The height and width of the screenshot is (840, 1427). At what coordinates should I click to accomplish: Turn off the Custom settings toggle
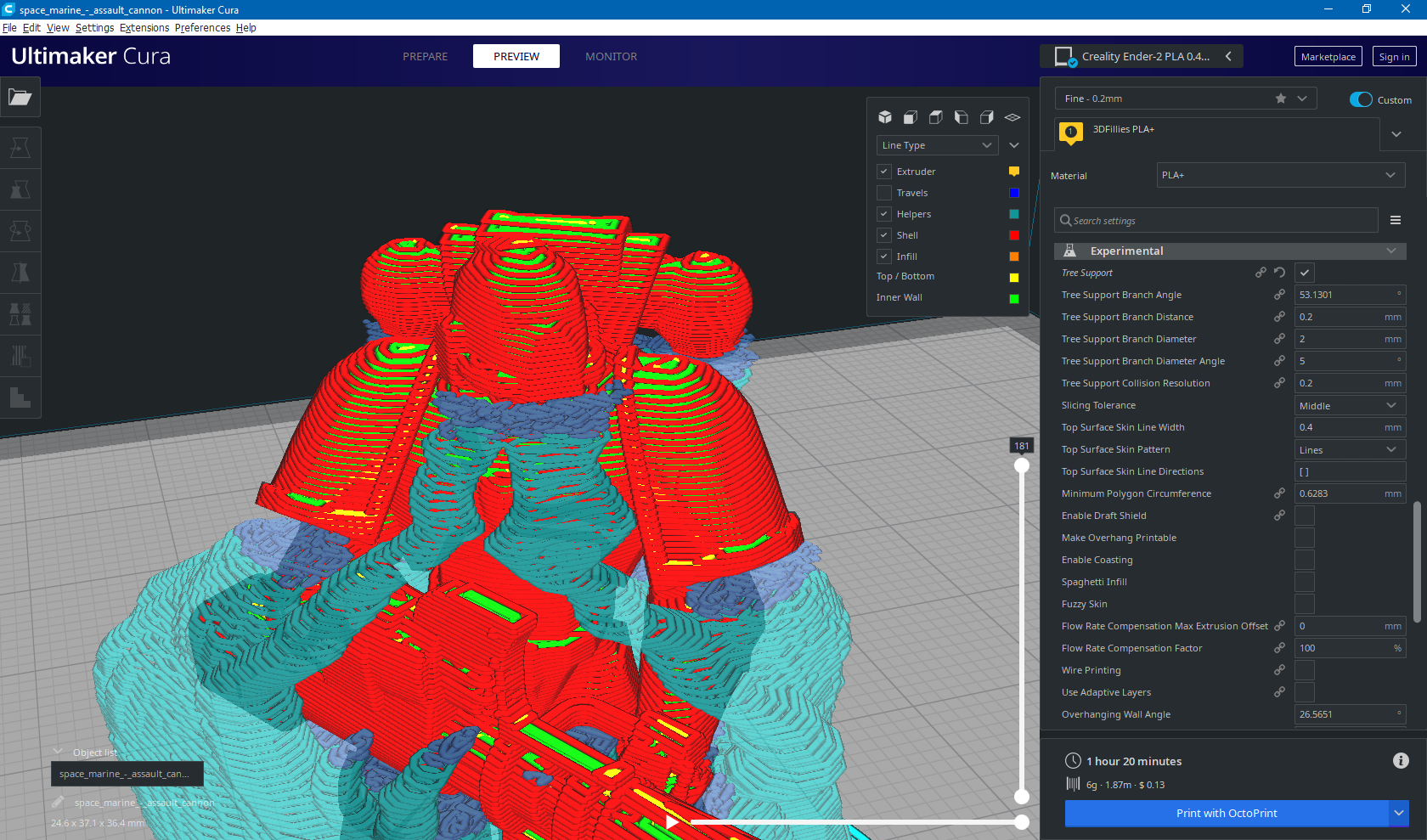point(1361,99)
